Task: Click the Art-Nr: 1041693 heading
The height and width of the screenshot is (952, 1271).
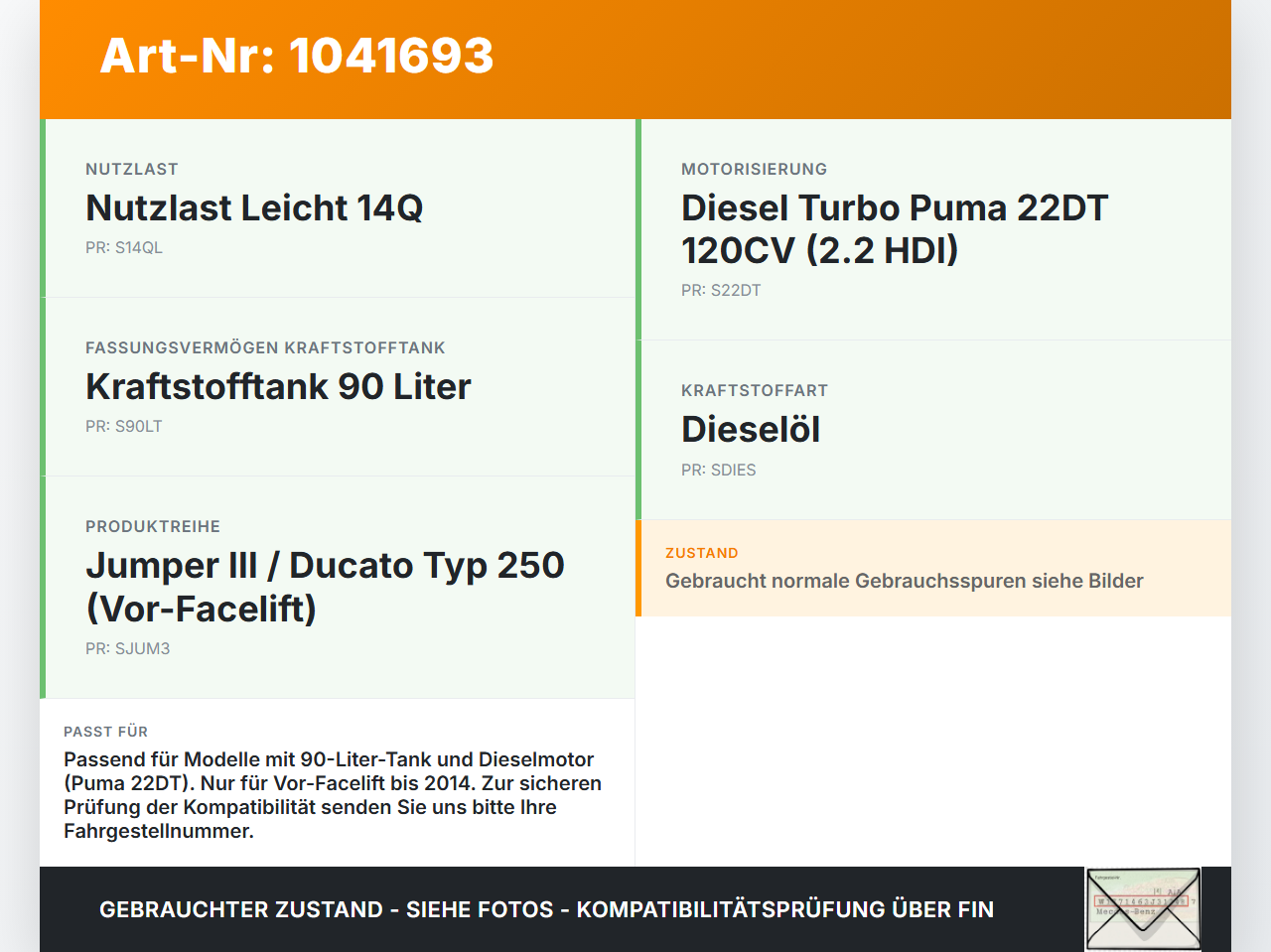Action: [x=297, y=56]
